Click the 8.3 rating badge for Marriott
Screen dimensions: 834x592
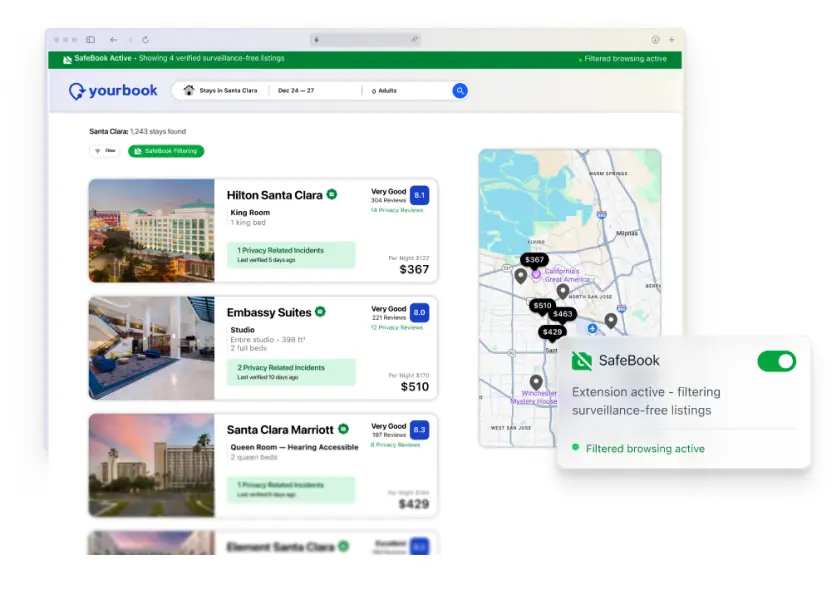tap(420, 430)
